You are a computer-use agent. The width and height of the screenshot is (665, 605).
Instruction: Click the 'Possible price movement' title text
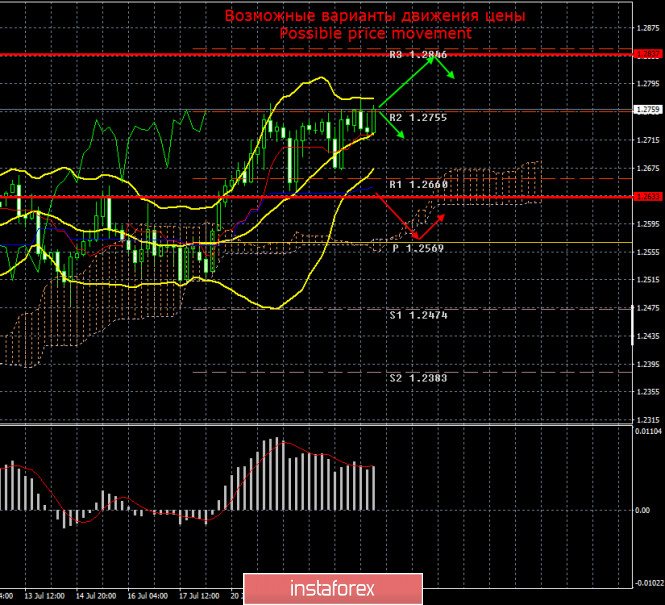[375, 33]
